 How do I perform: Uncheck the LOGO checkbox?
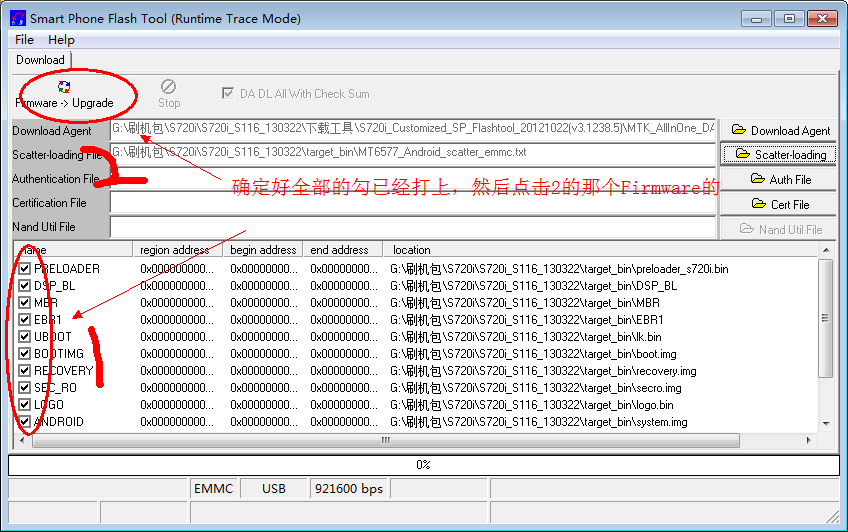[x=24, y=404]
